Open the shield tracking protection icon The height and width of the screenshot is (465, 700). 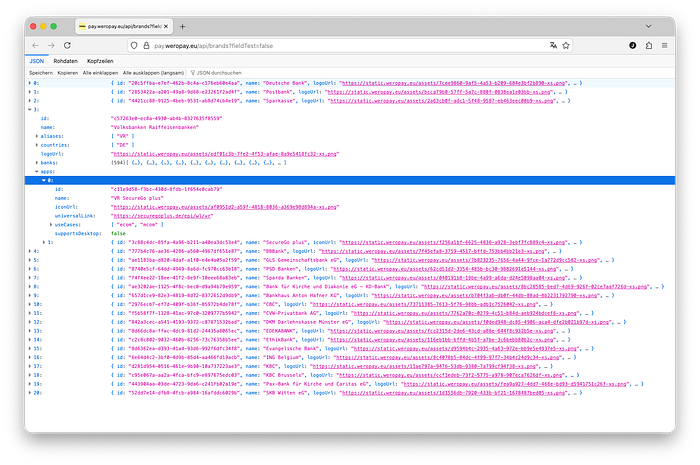pyautogui.click(x=134, y=46)
